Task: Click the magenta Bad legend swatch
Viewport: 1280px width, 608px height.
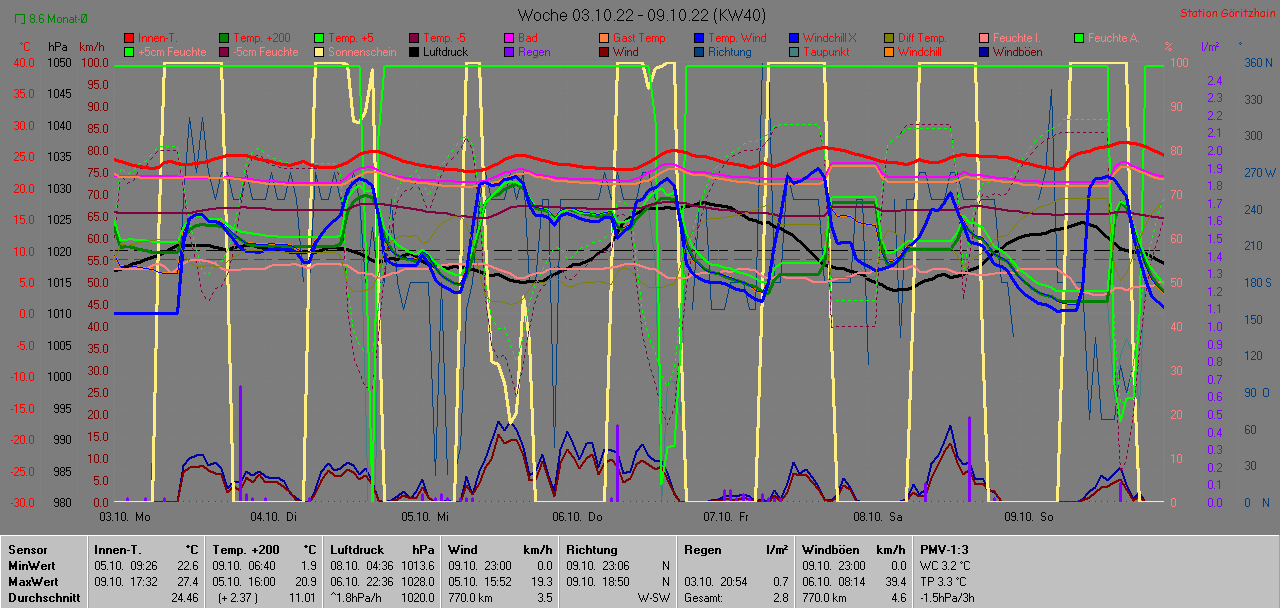Action: [x=509, y=38]
